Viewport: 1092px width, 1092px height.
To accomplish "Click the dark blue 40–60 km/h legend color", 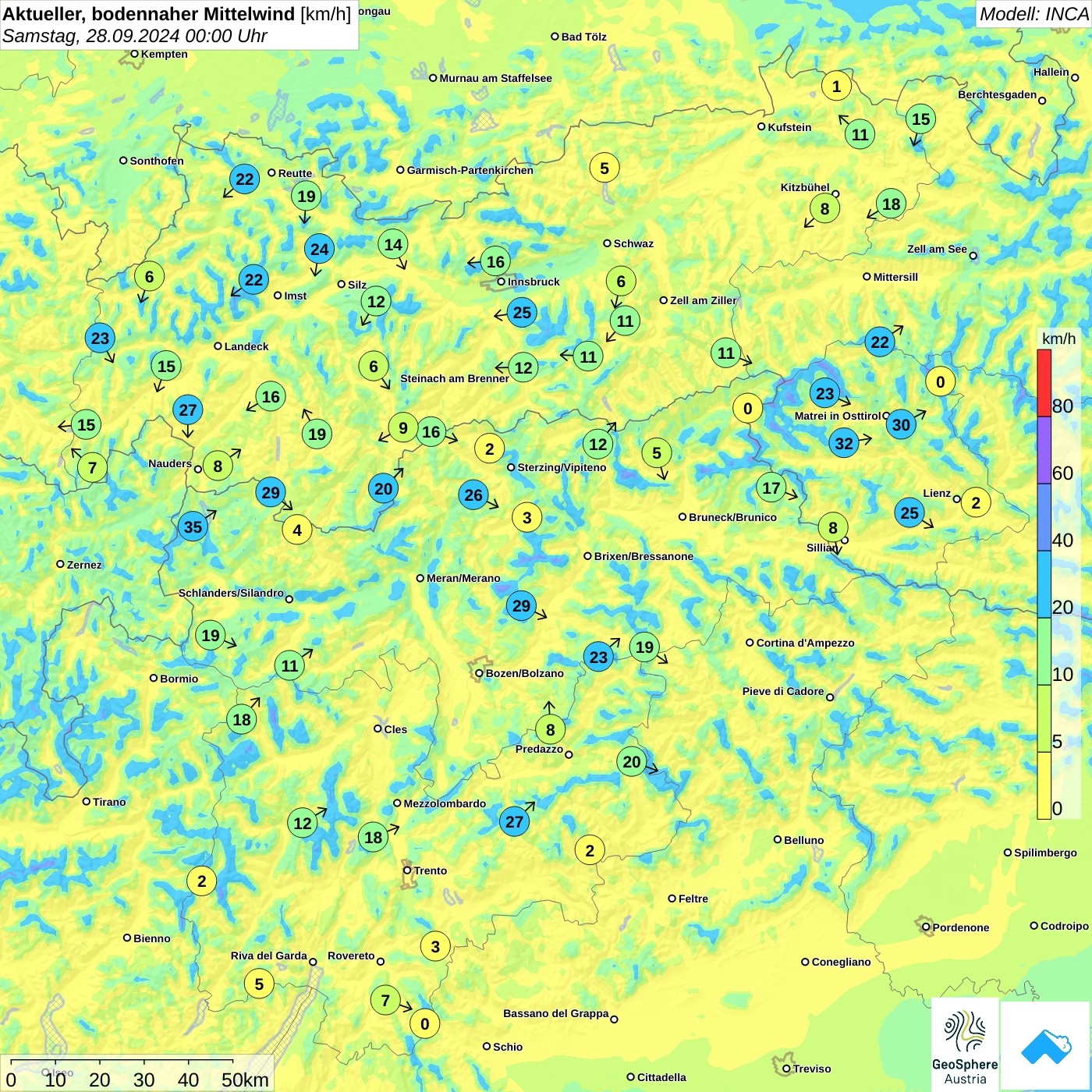I will click(1044, 517).
